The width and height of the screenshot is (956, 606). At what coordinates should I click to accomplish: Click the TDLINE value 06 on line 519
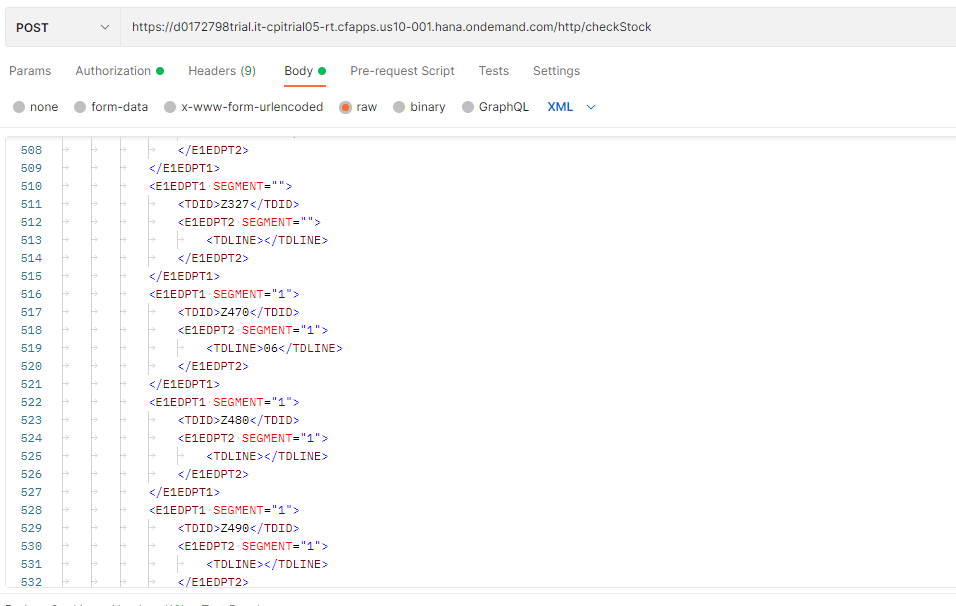269,348
